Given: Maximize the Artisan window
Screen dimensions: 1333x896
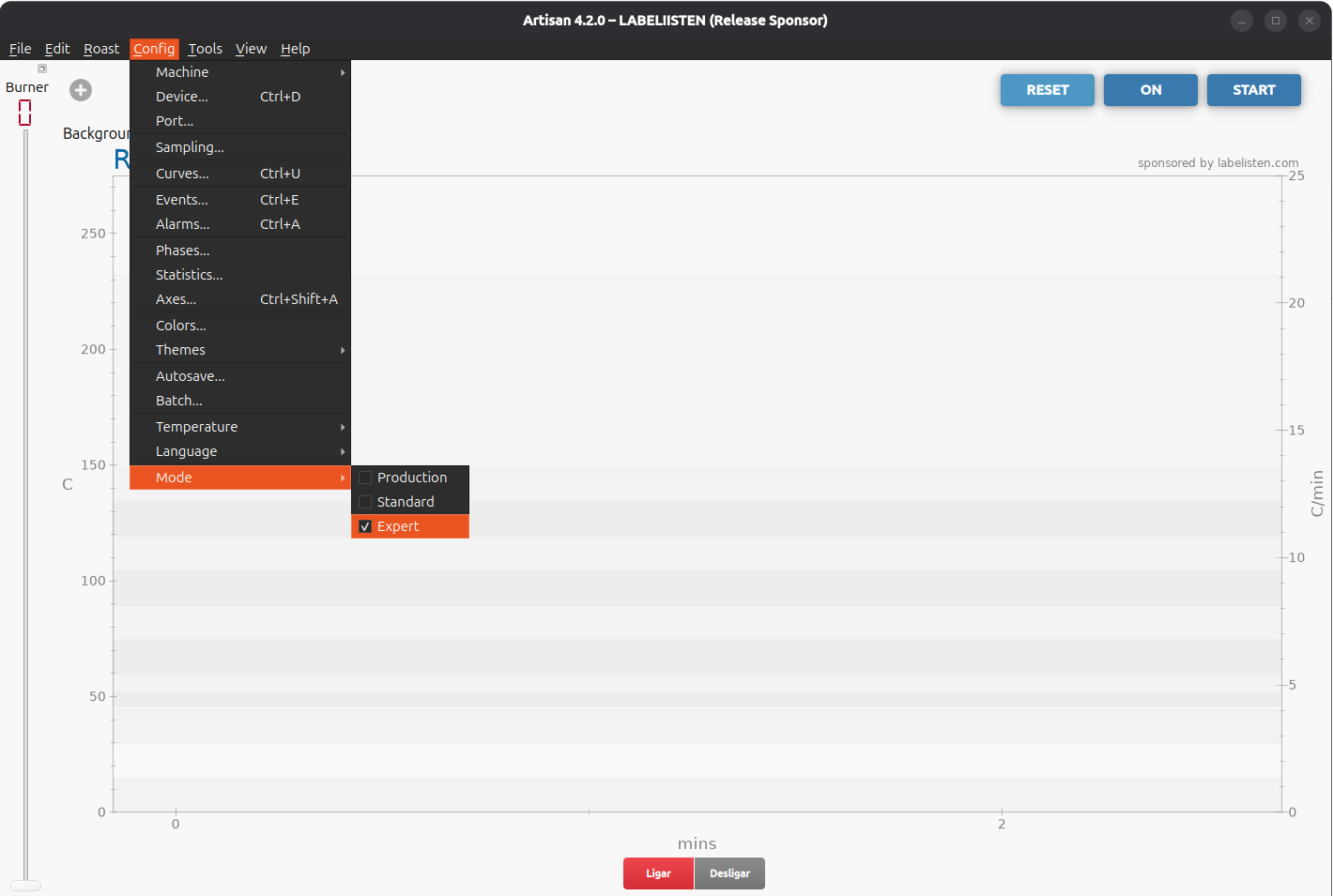Looking at the screenshot, I should pos(1276,21).
